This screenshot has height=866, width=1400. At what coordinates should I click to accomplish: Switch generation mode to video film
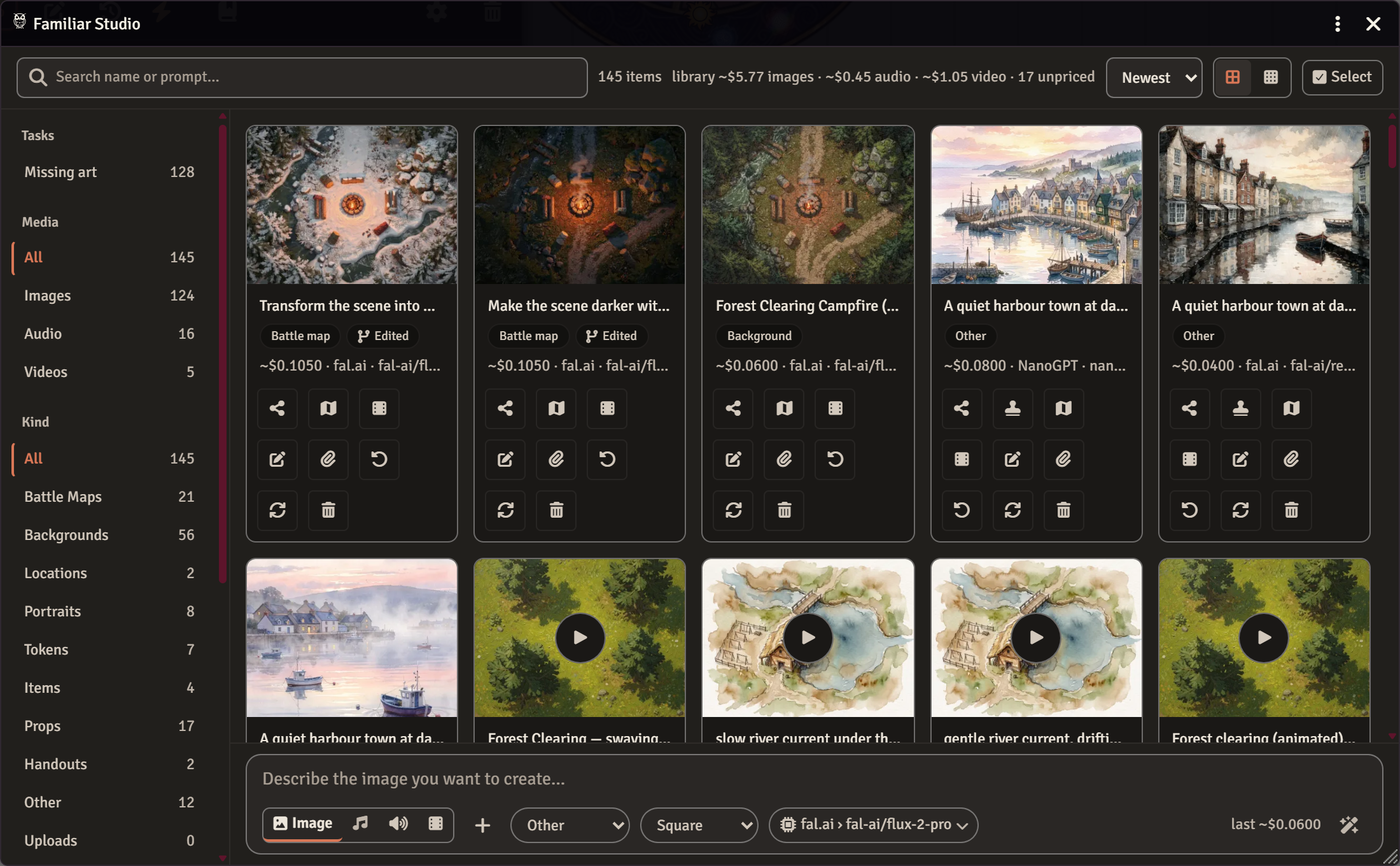tap(435, 824)
